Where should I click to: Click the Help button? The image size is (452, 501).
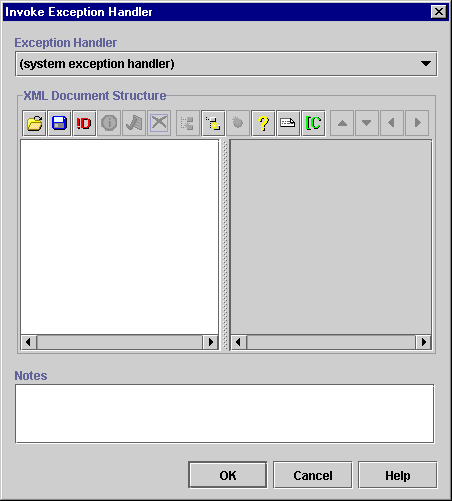398,475
